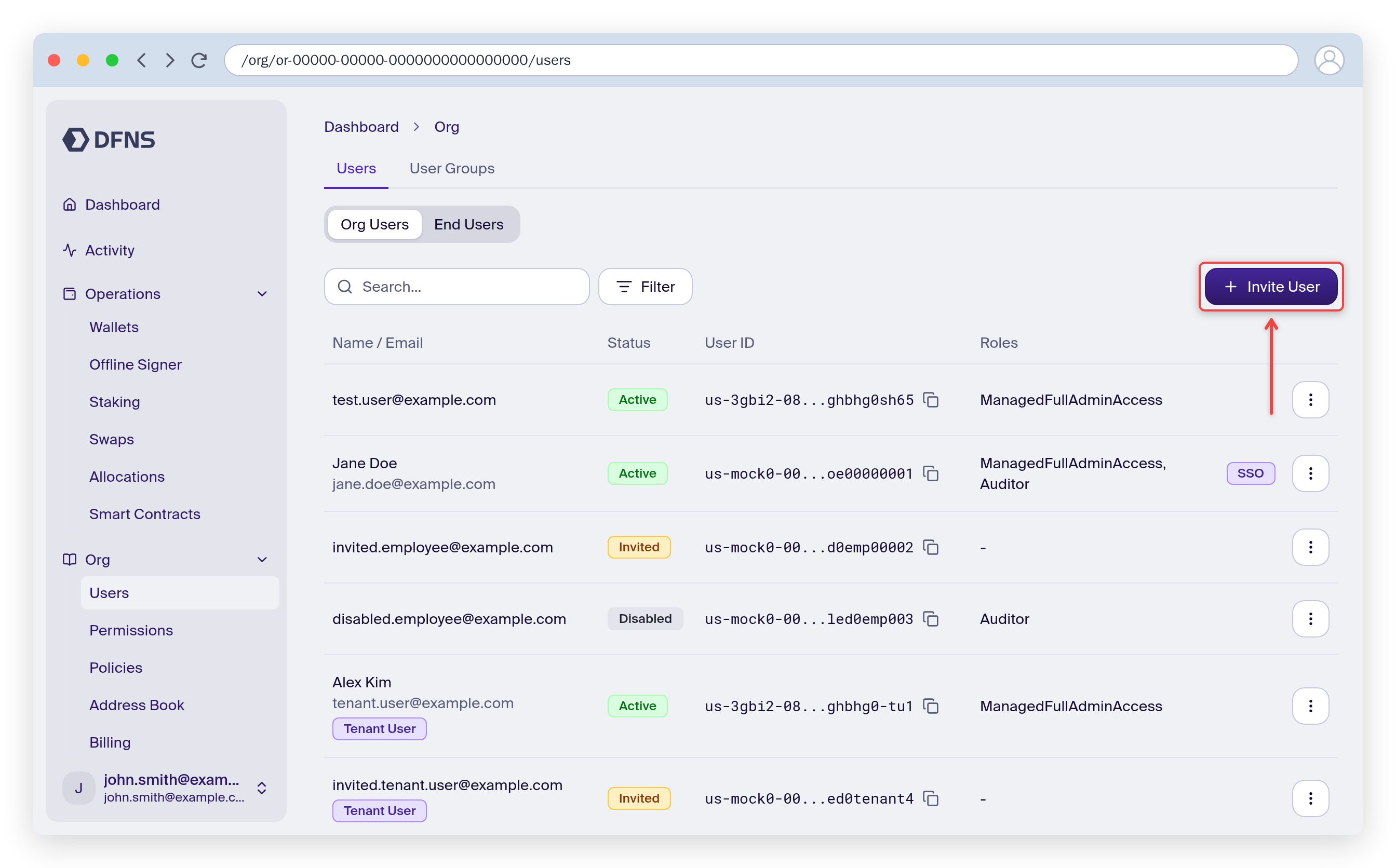Open actions menu for test.user@example.com

pos(1310,400)
